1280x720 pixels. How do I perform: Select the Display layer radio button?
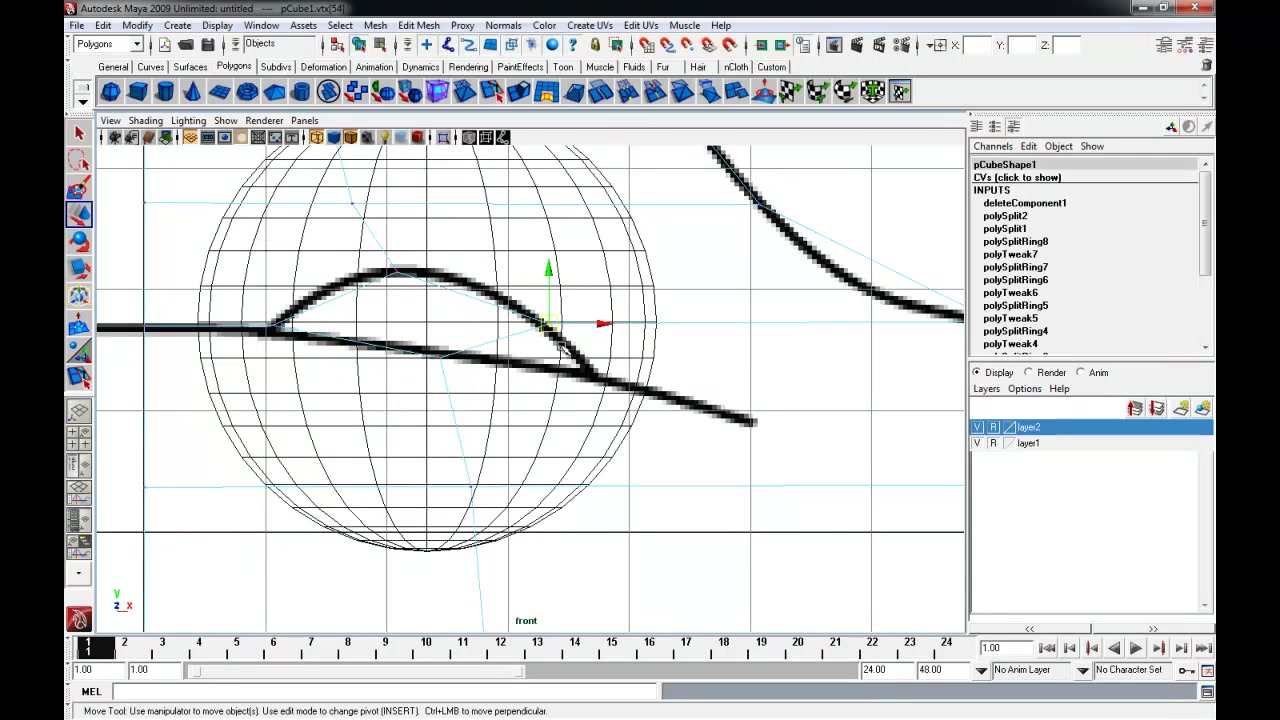tap(977, 372)
